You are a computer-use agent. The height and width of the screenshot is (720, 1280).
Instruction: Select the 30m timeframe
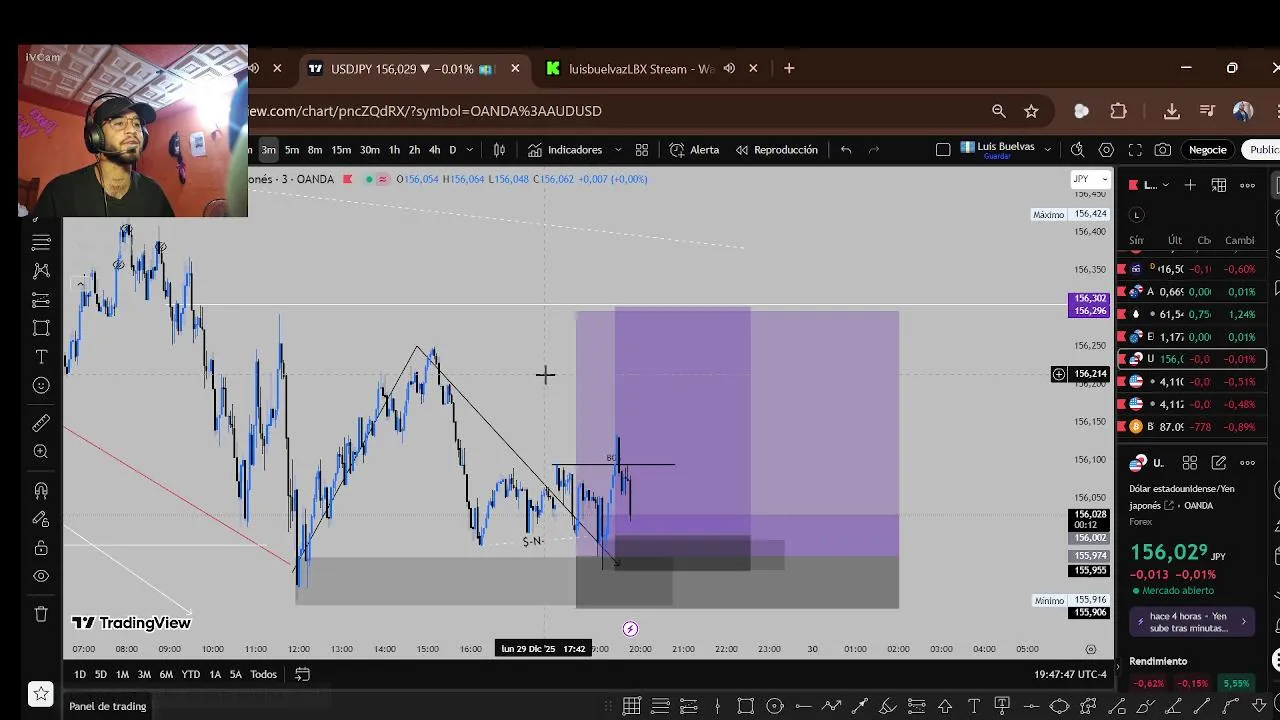370,150
